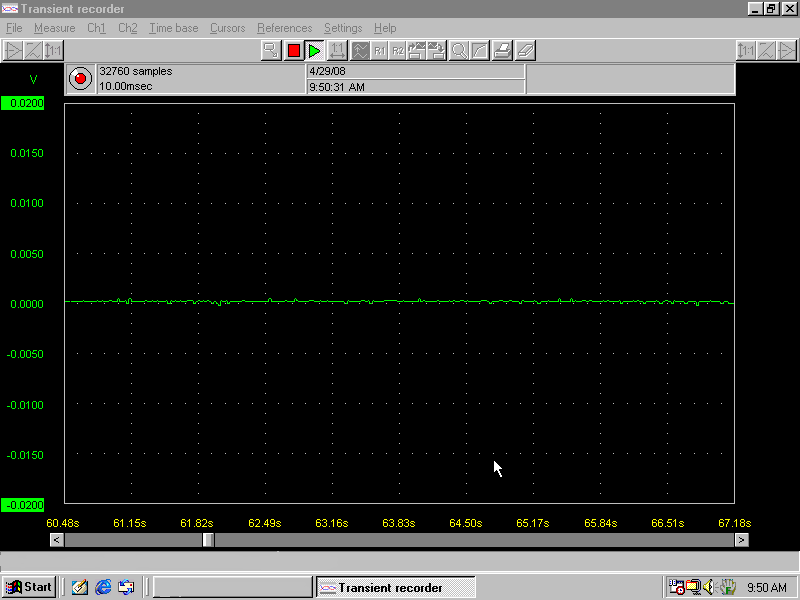
Task: Open the Measure menu
Action: point(54,28)
